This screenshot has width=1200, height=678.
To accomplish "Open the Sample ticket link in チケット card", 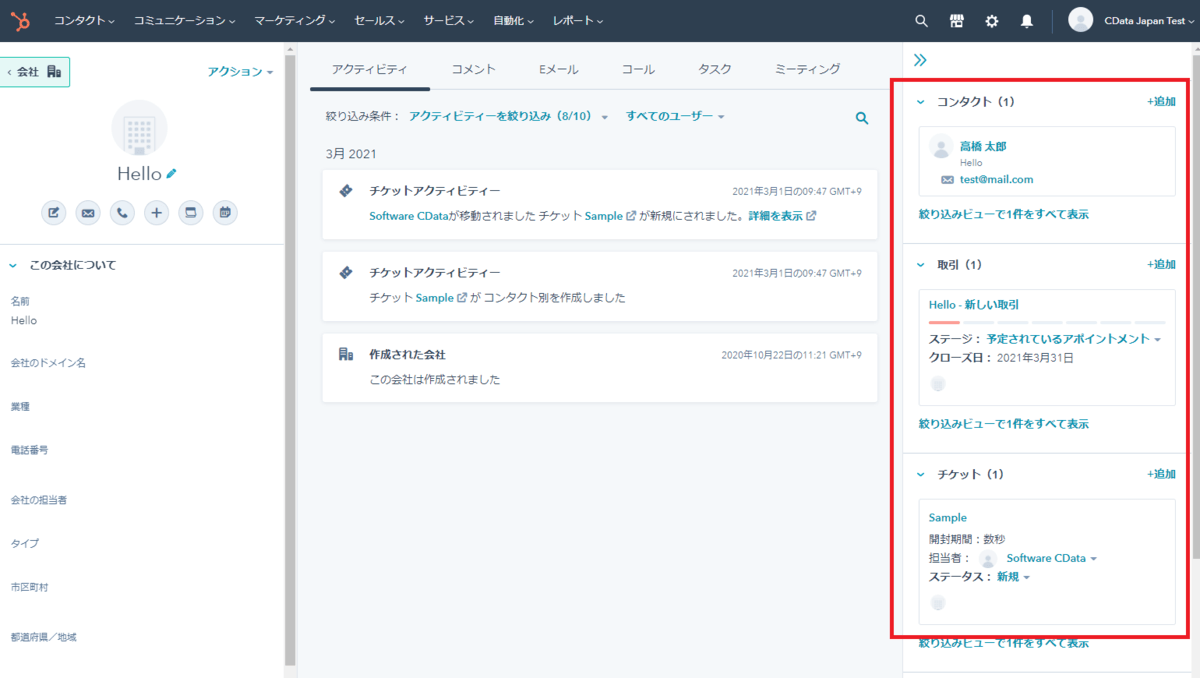I will point(948,518).
